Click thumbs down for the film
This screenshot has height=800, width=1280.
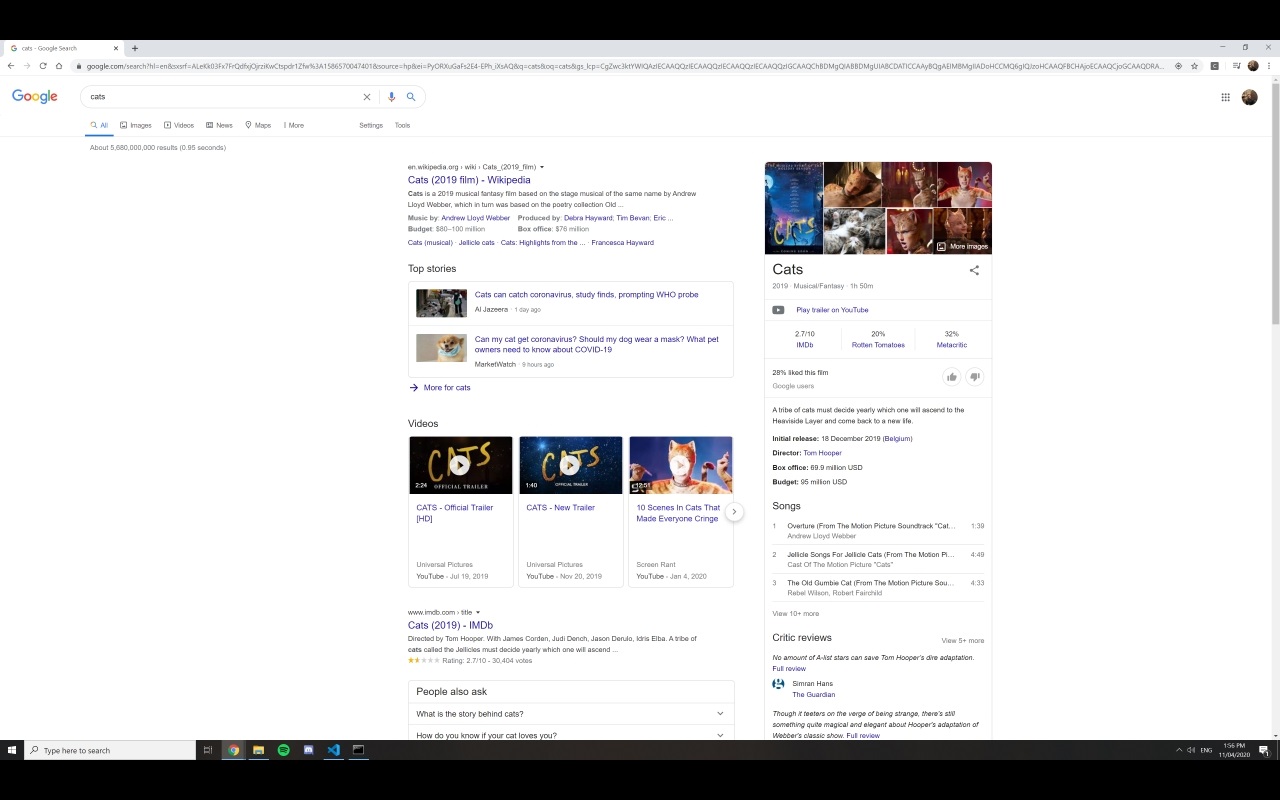pyautogui.click(x=974, y=377)
